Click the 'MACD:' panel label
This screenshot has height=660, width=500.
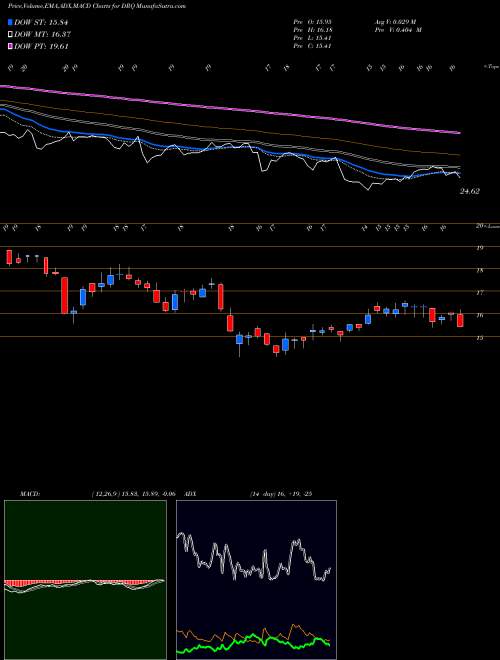(30, 494)
